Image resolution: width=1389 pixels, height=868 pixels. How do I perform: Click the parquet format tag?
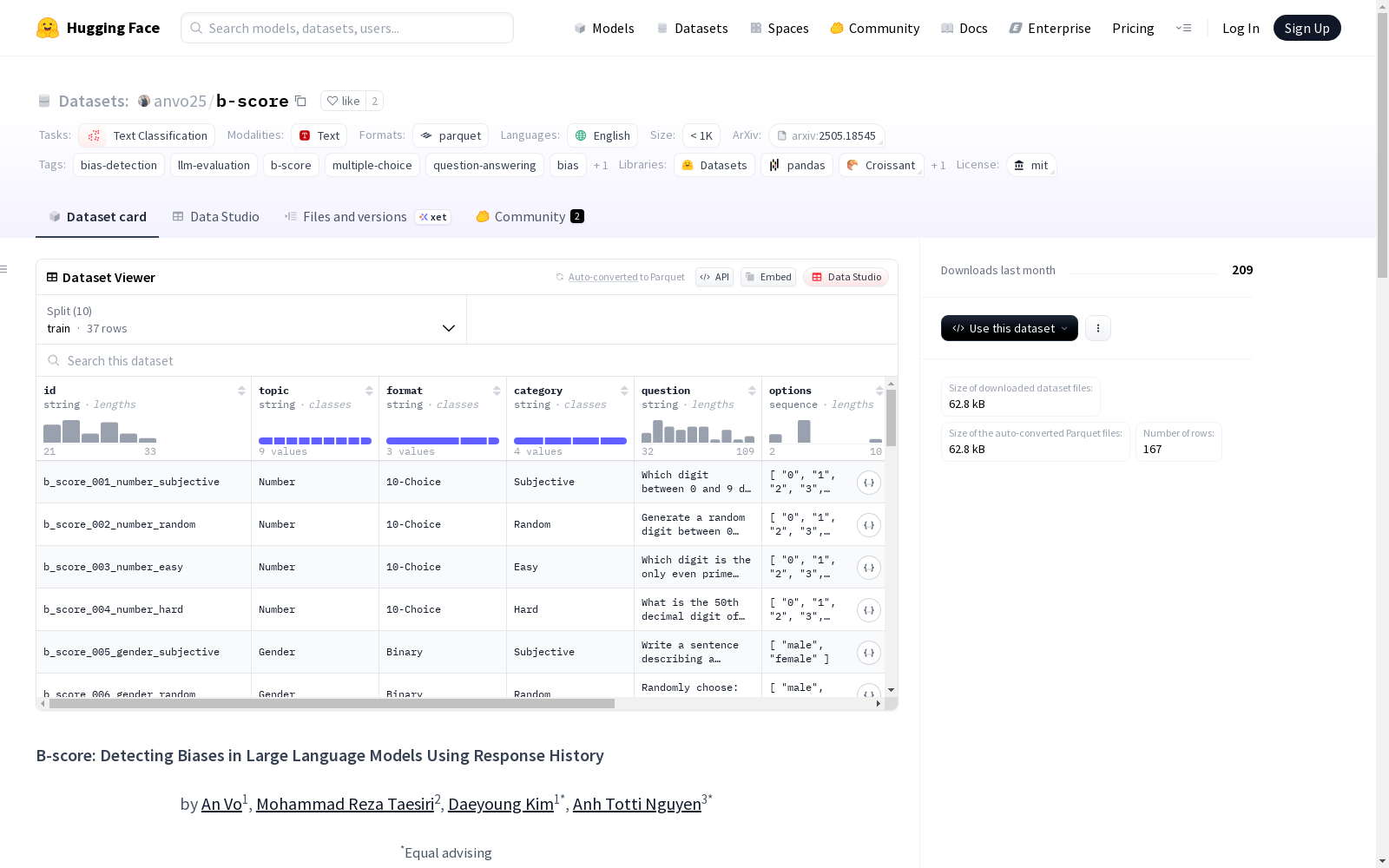[x=451, y=135]
